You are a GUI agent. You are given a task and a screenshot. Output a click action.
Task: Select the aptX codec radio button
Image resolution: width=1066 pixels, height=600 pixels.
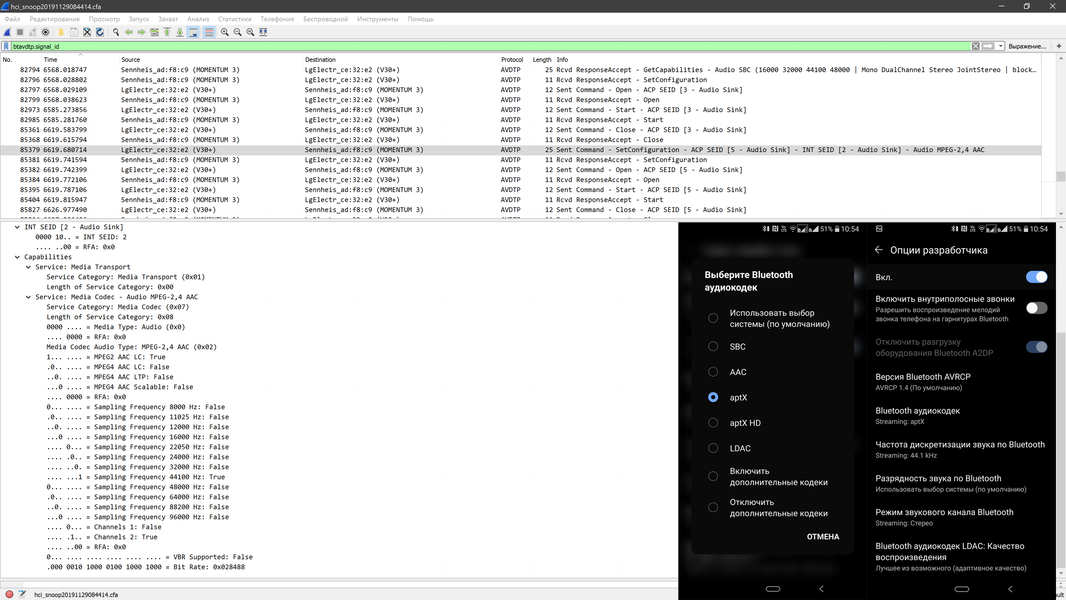click(x=712, y=398)
